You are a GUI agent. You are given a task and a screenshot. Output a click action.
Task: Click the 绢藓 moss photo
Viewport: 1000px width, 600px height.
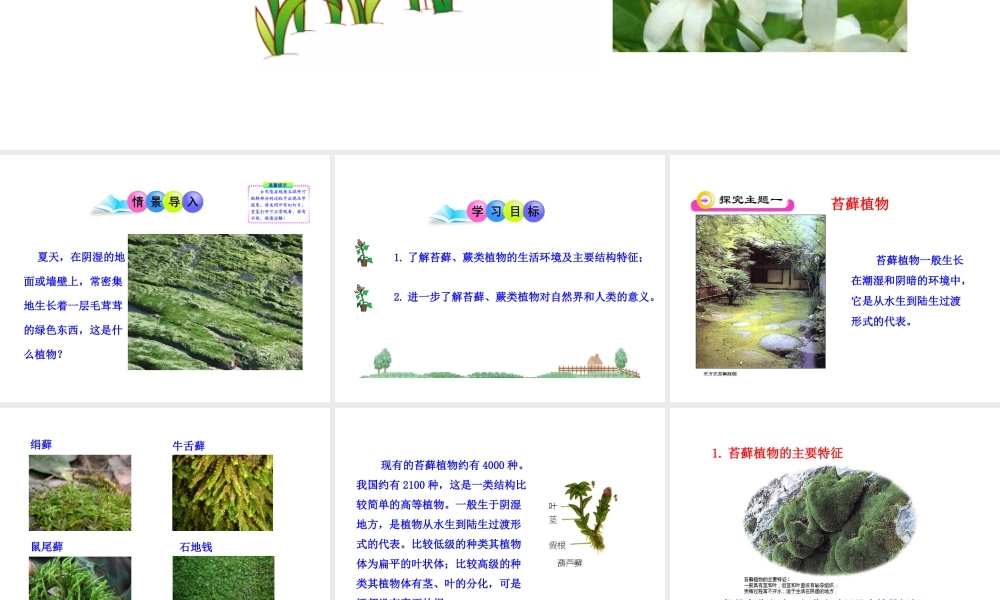[80, 493]
